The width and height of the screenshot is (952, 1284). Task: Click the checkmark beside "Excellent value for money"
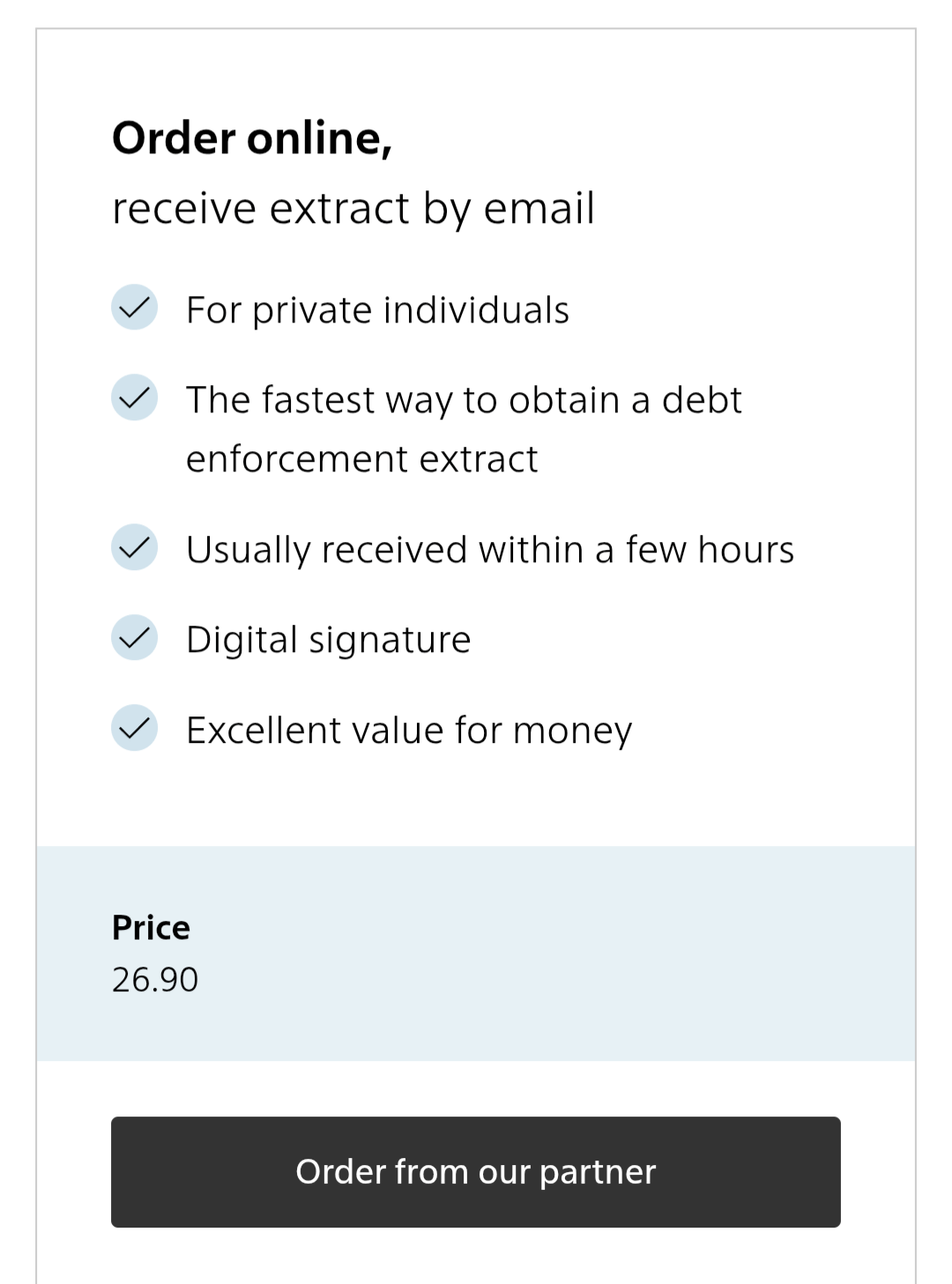(x=134, y=728)
